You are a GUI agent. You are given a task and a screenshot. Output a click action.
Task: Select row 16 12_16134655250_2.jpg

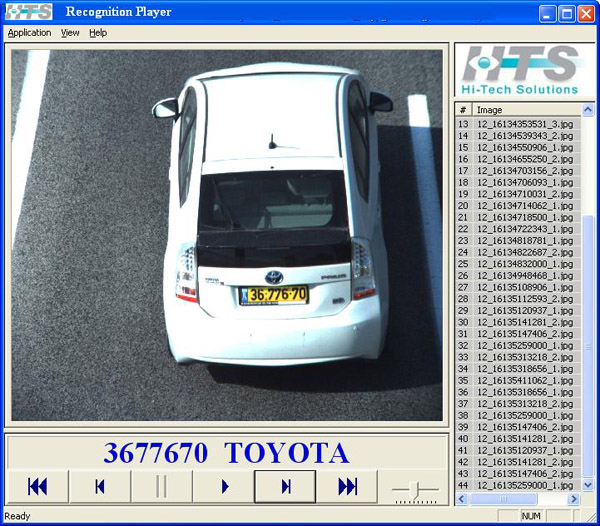click(x=518, y=159)
